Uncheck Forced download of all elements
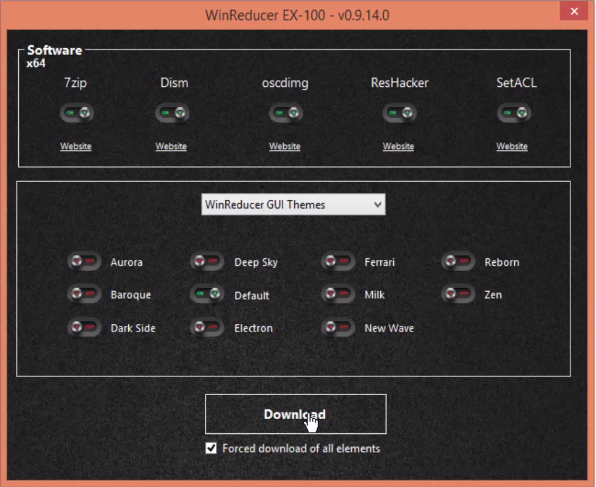The image size is (596, 487). (211, 448)
